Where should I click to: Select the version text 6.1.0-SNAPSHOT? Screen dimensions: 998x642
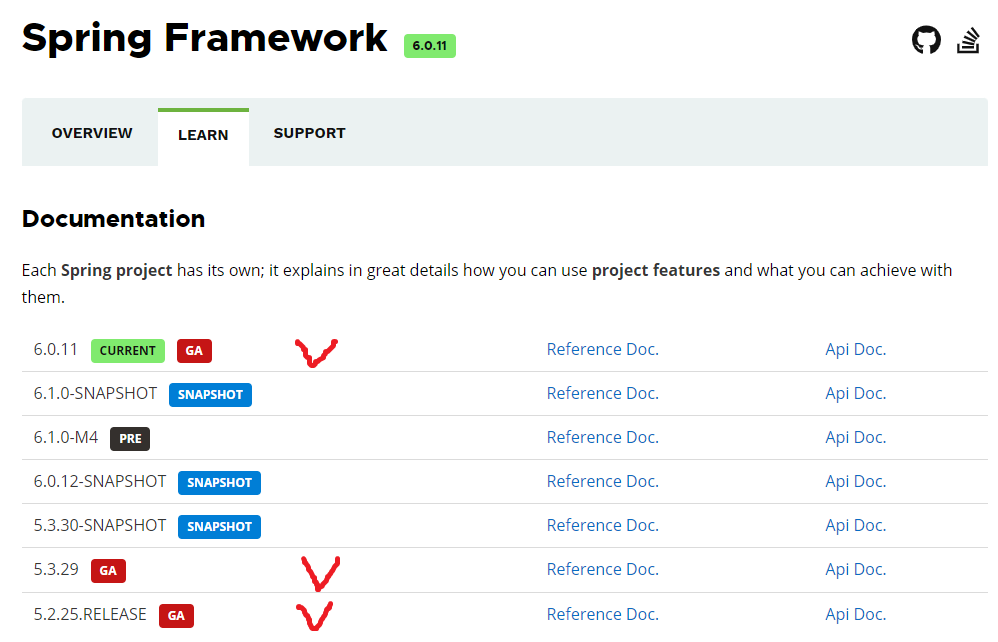[95, 393]
